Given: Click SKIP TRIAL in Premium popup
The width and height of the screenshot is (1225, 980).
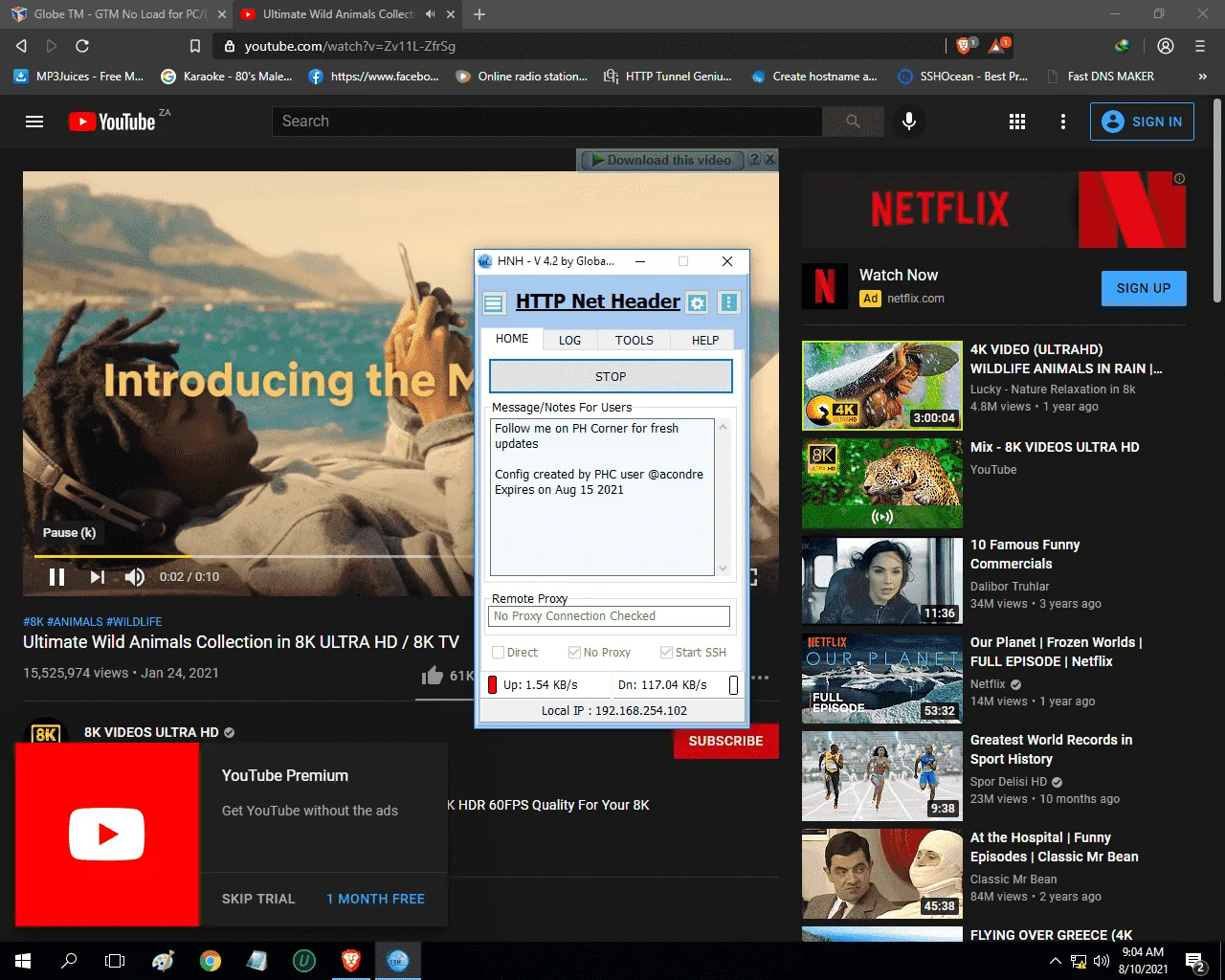Looking at the screenshot, I should point(258,899).
